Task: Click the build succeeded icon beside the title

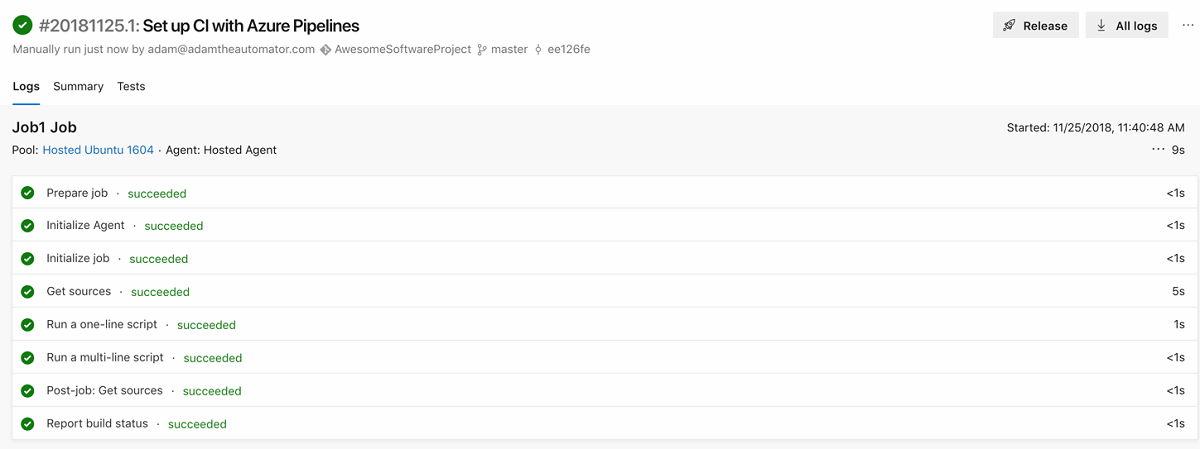Action: (22, 25)
